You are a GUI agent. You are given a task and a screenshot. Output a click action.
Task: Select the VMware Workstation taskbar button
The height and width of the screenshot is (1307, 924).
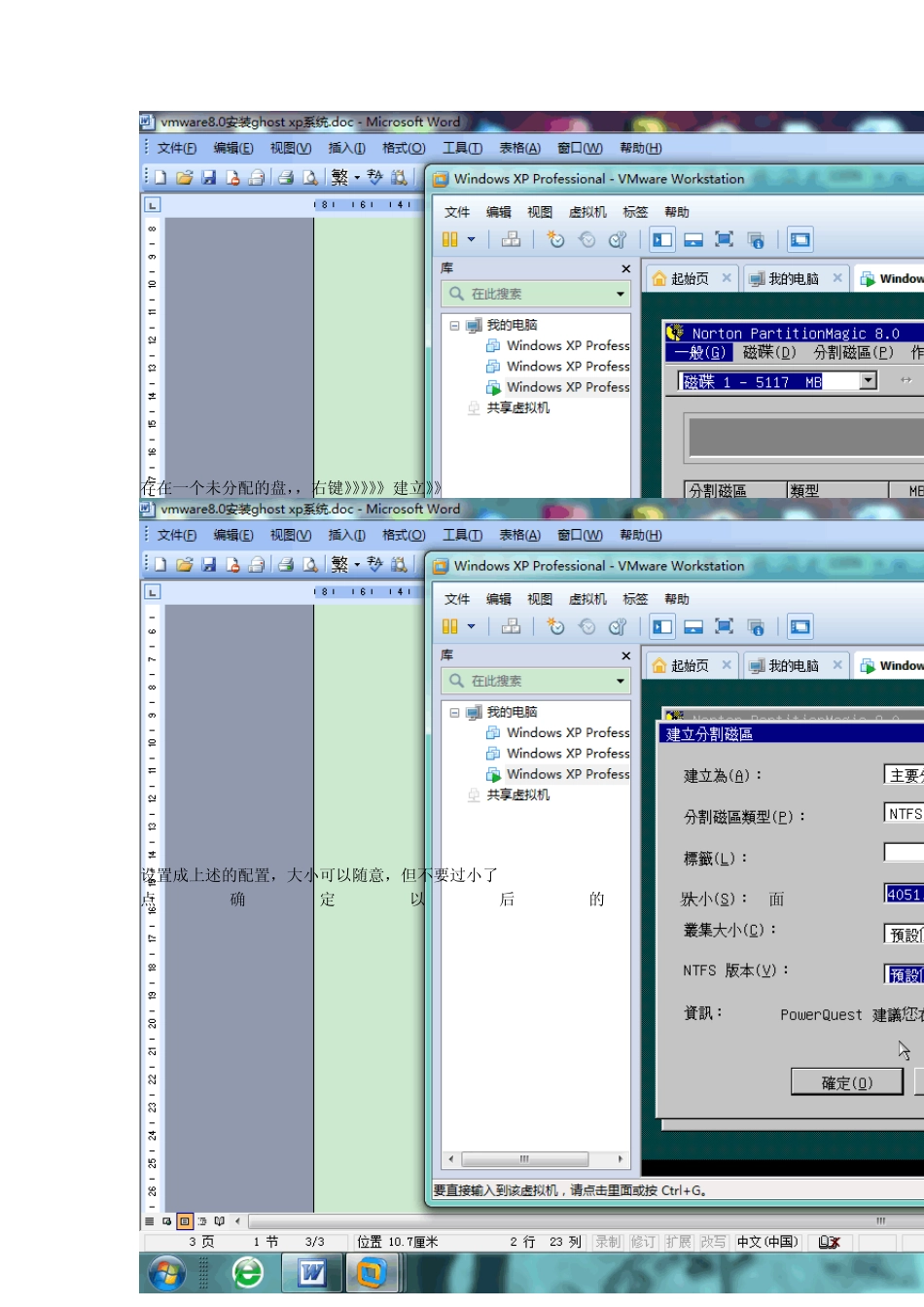(x=372, y=1272)
